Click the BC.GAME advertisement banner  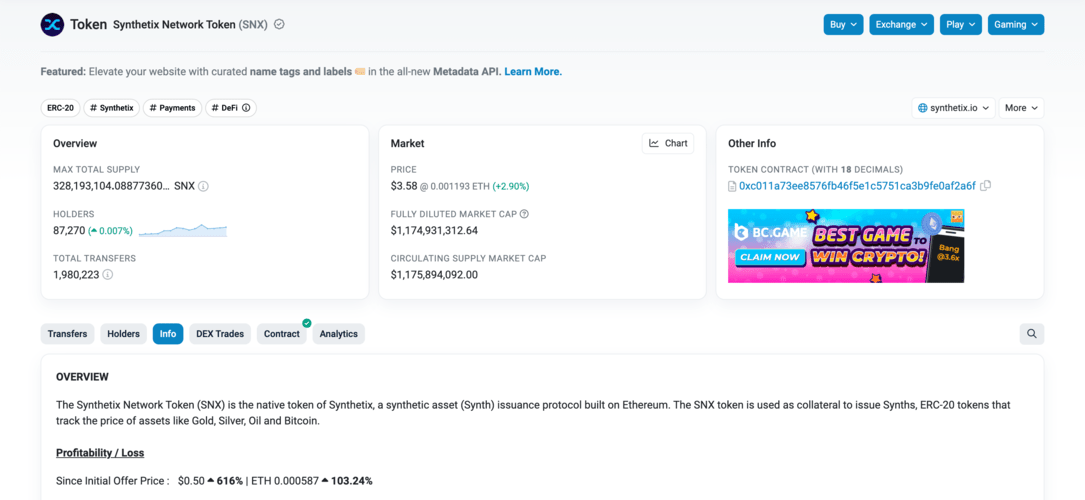[x=845, y=246]
